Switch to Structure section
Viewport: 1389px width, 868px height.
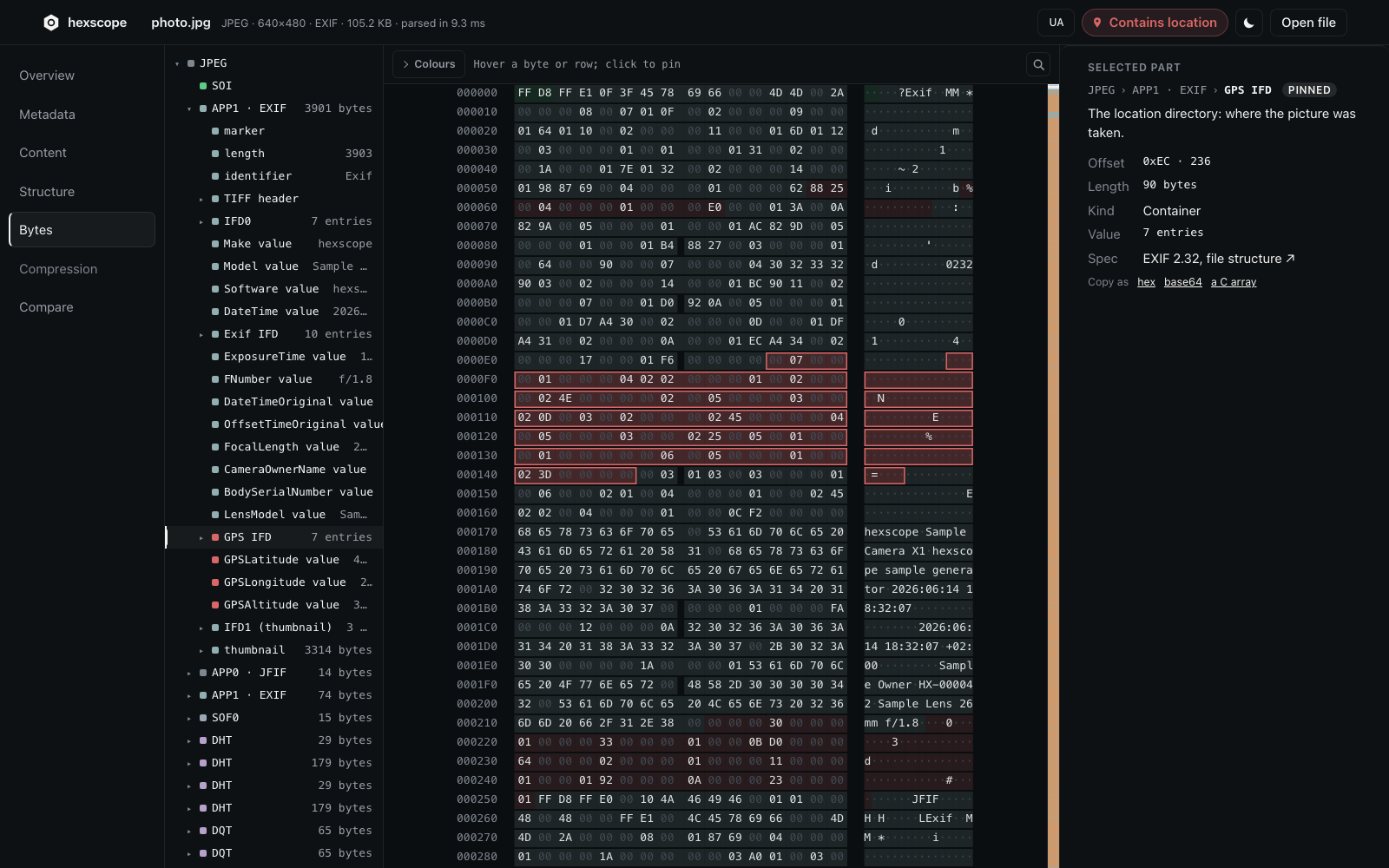coord(82,192)
